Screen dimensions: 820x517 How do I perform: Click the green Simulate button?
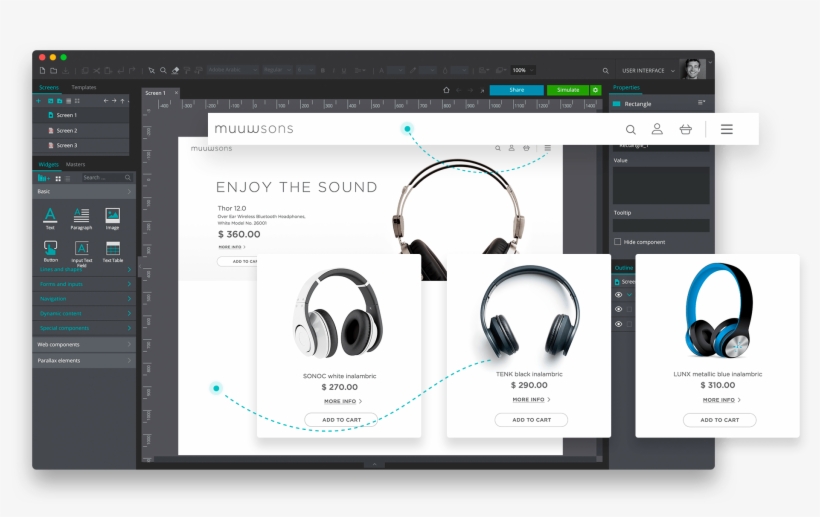567,90
